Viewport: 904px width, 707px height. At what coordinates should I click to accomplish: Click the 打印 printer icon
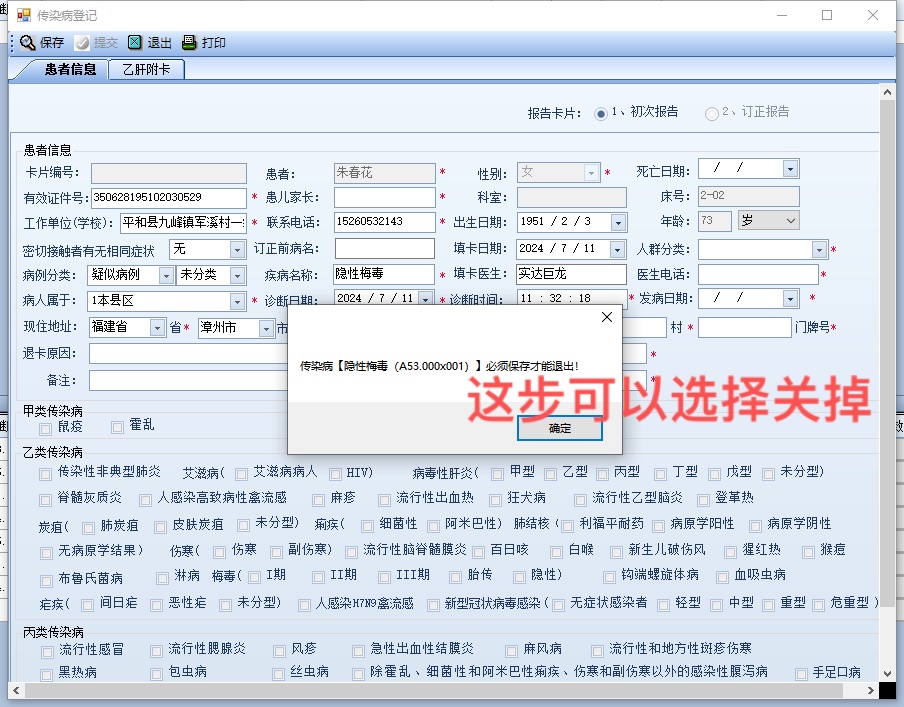point(189,42)
